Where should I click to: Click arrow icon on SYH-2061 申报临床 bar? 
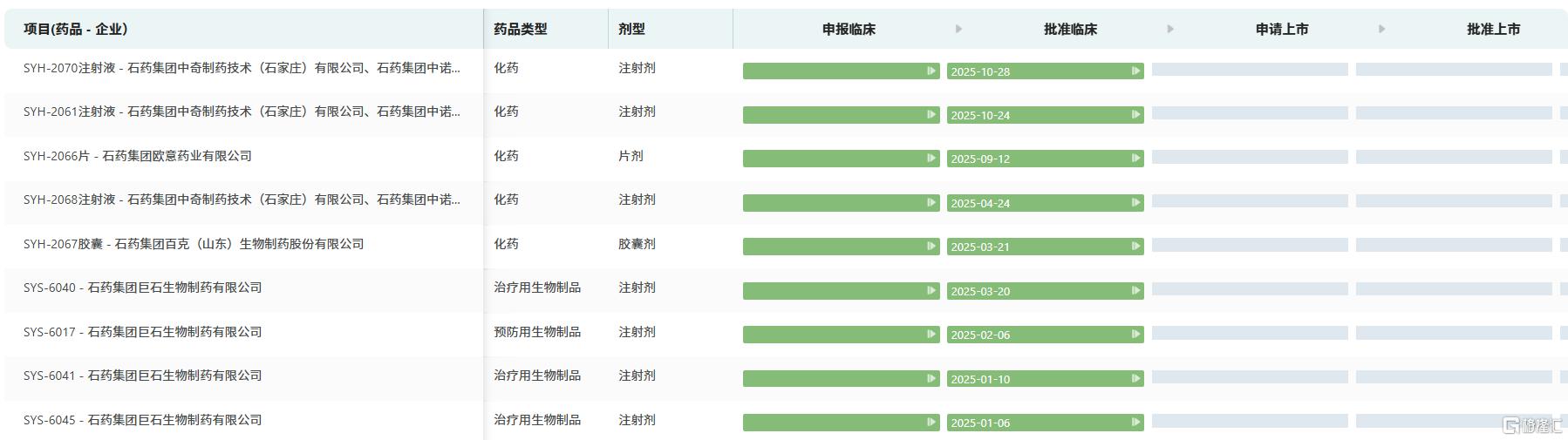931,114
